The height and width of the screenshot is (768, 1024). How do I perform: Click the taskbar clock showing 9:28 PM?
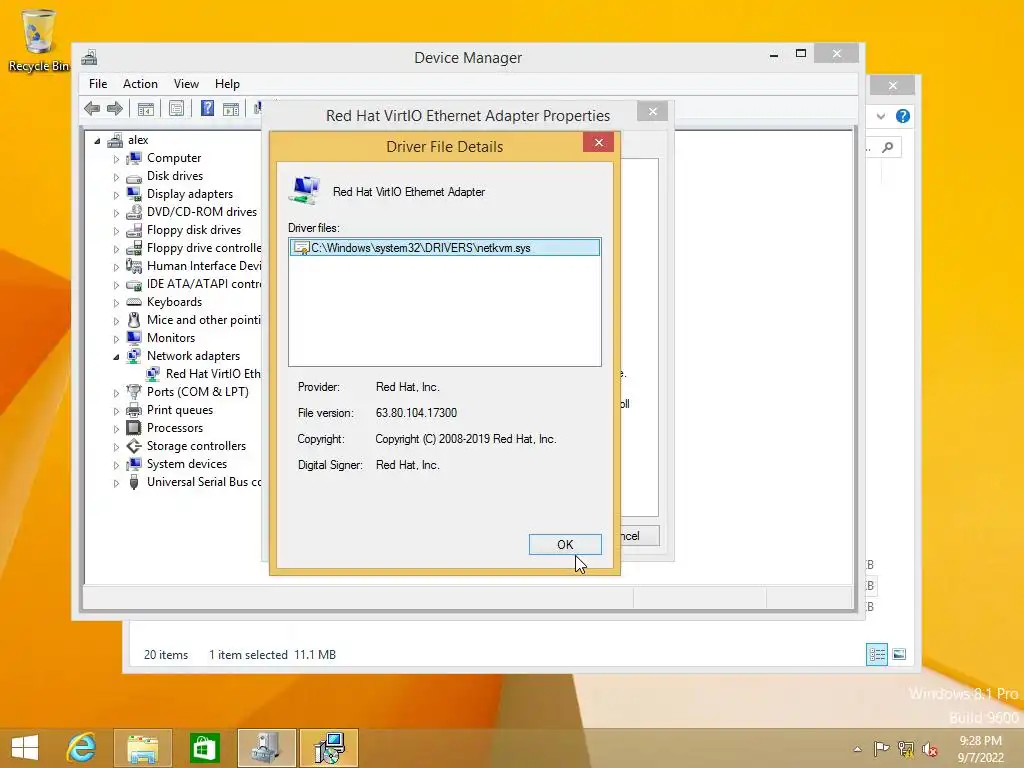click(x=980, y=748)
